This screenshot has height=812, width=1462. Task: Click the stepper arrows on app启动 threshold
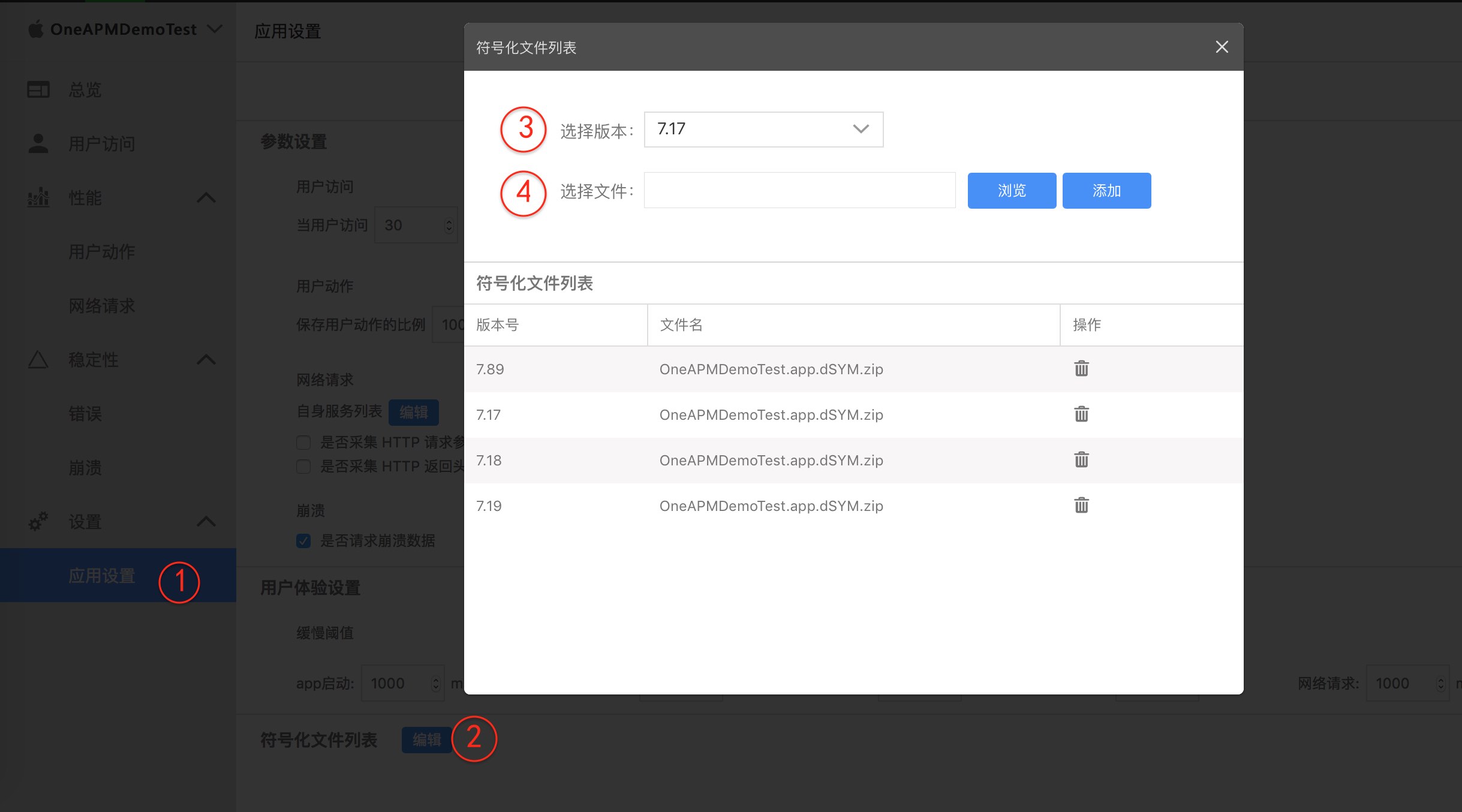436,684
